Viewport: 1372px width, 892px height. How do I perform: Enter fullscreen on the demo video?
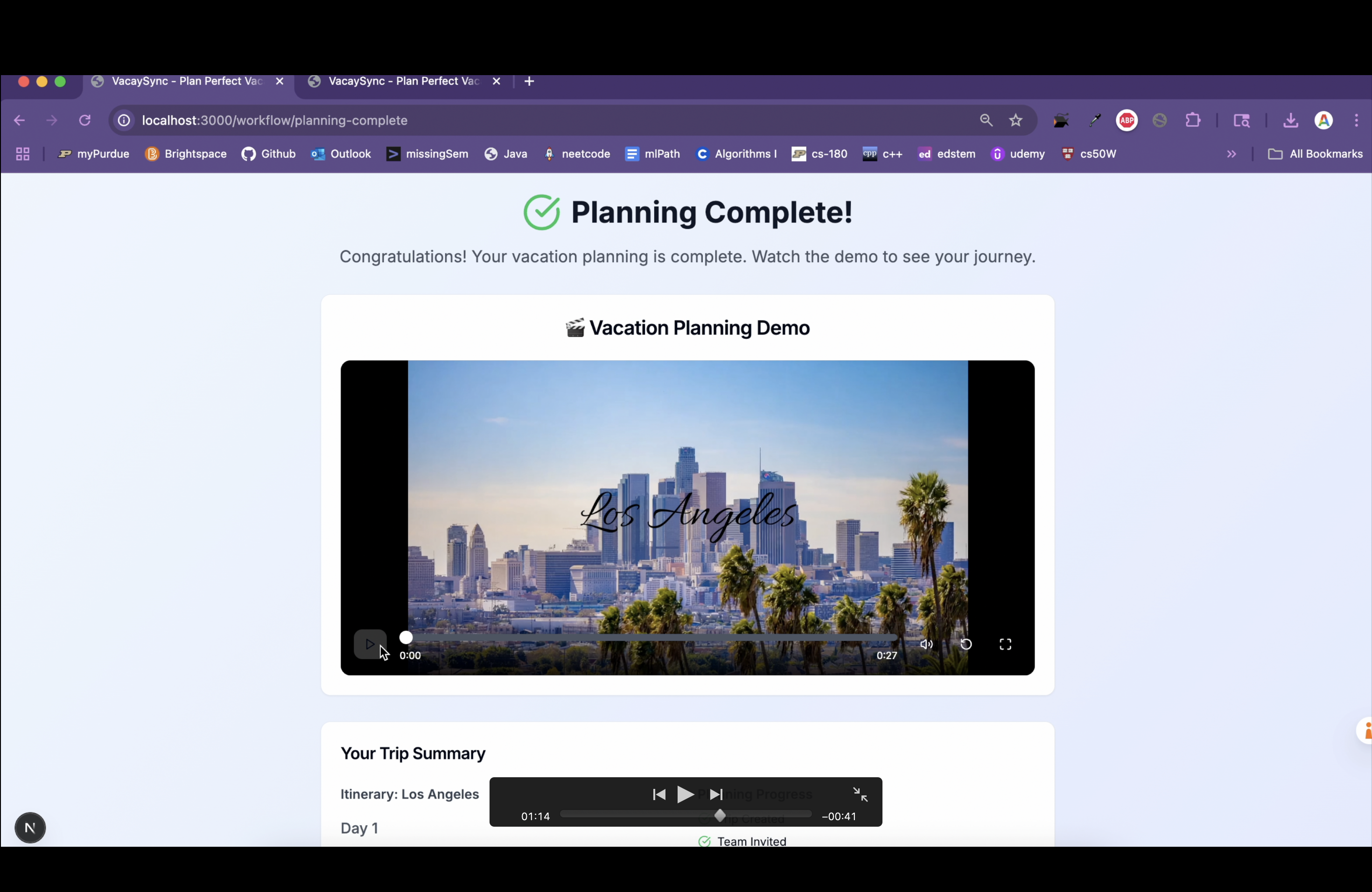coord(1005,644)
